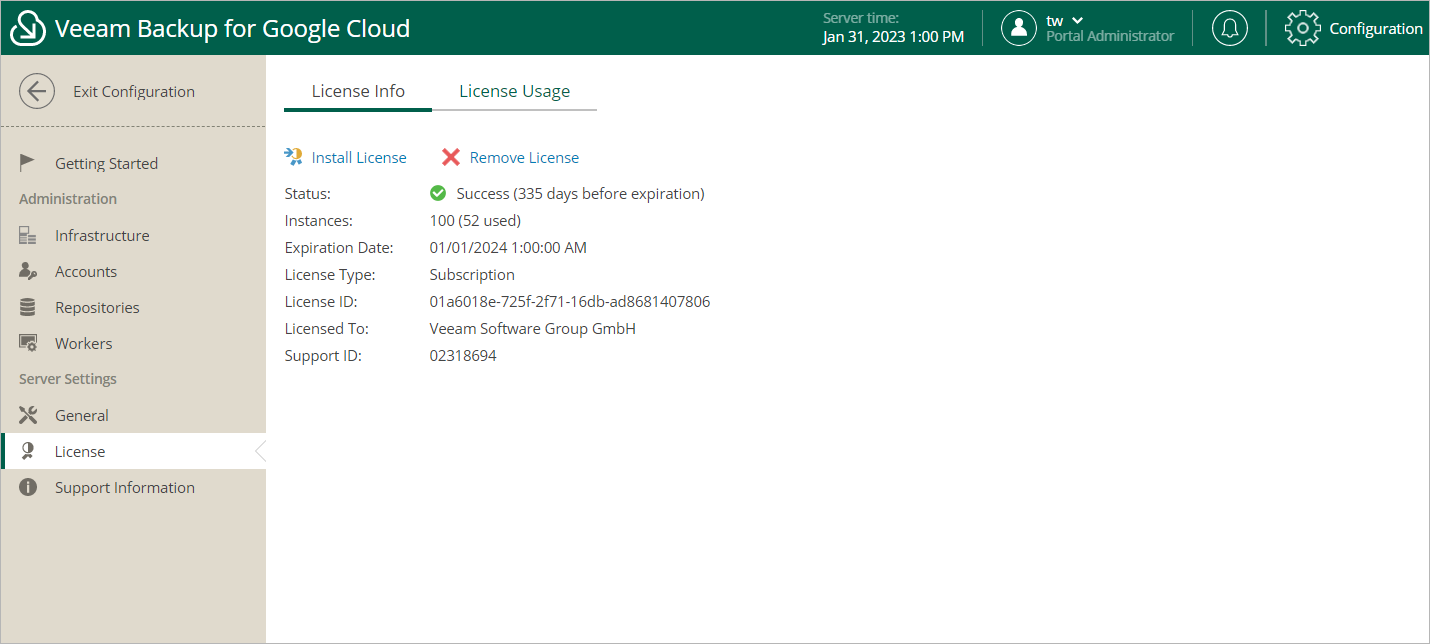
Task: Click the License ID: label
Action: pos(321,301)
